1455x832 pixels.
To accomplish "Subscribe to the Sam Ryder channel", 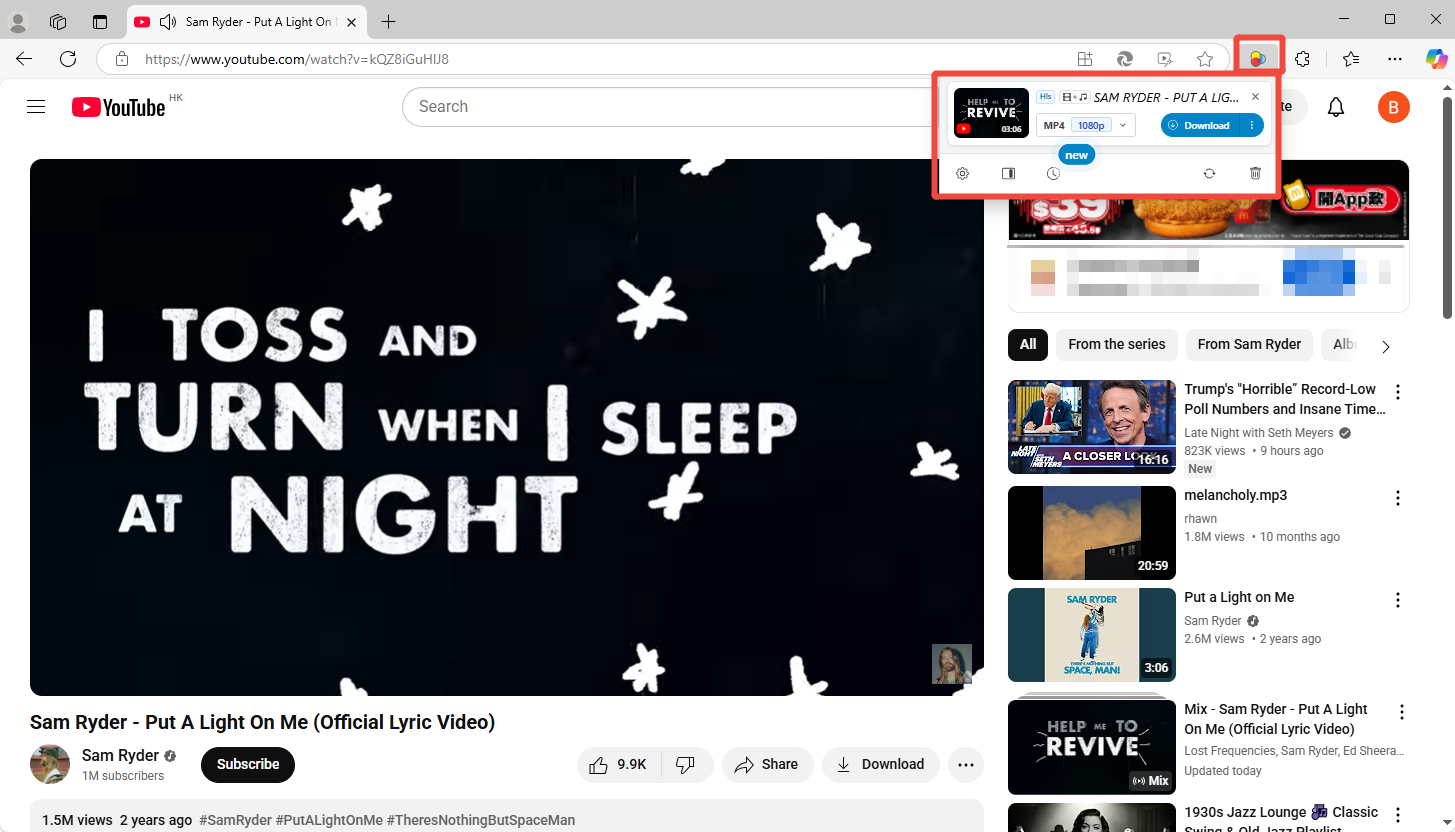I will 247,765.
